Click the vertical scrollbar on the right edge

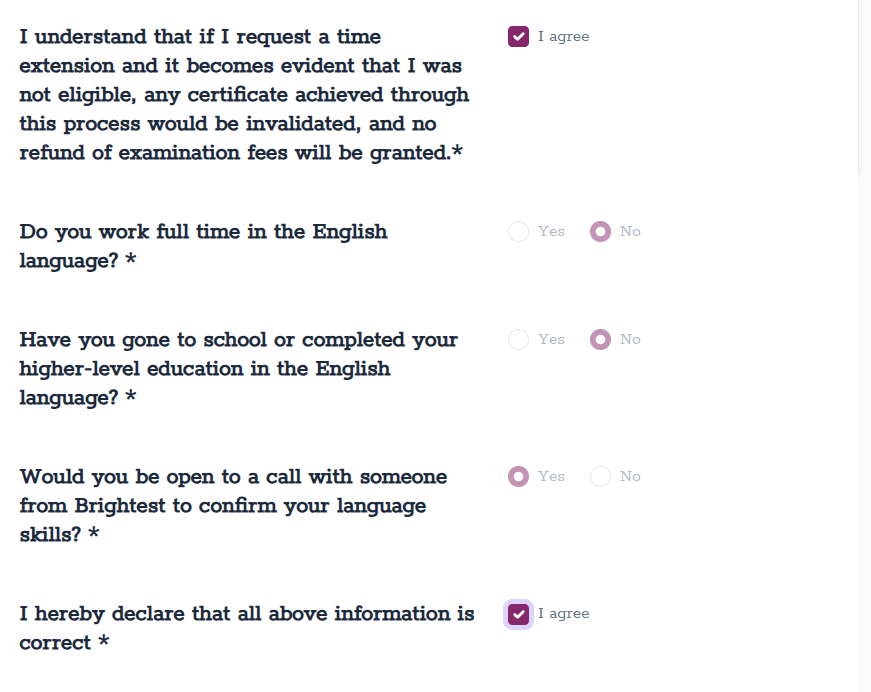point(864,90)
